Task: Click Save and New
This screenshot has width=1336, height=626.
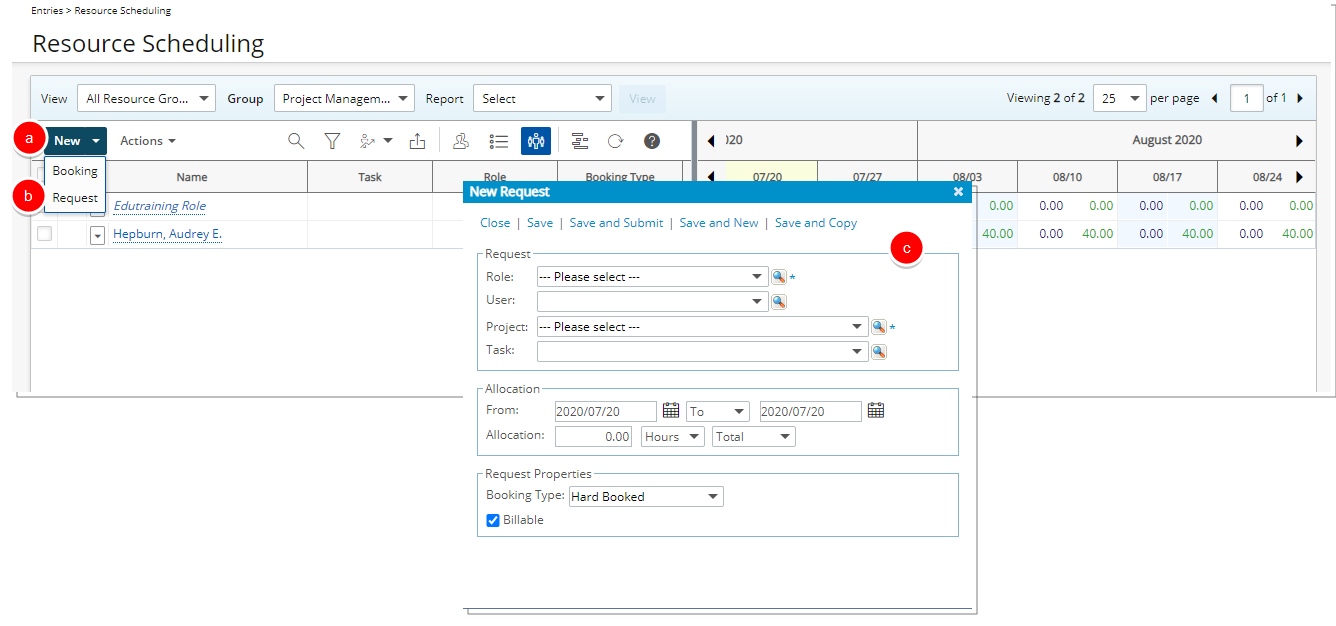Action: pos(719,223)
